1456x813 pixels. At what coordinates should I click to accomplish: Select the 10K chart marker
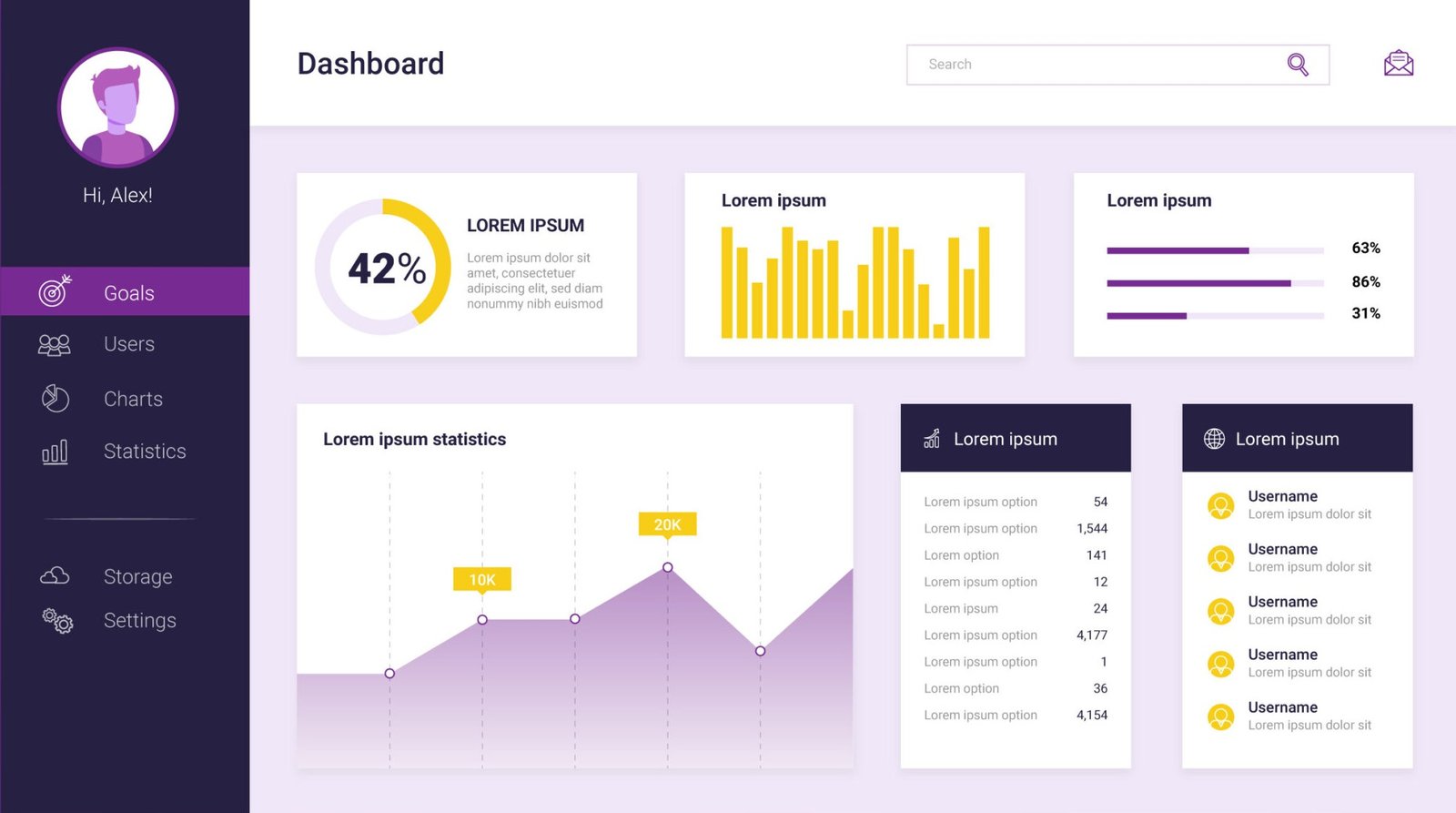482,580
